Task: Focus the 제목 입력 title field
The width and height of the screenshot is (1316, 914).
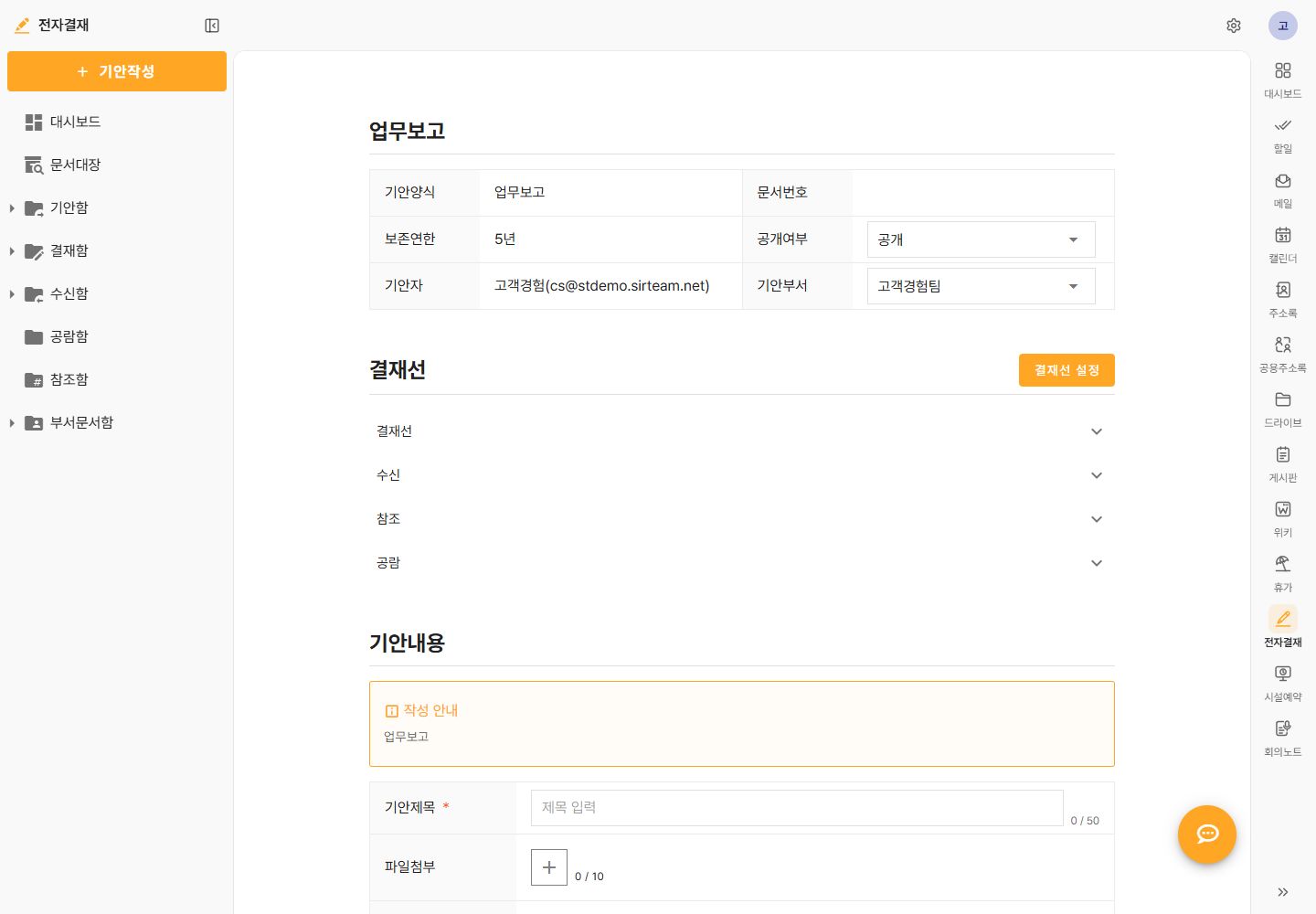Action: pyautogui.click(x=797, y=808)
